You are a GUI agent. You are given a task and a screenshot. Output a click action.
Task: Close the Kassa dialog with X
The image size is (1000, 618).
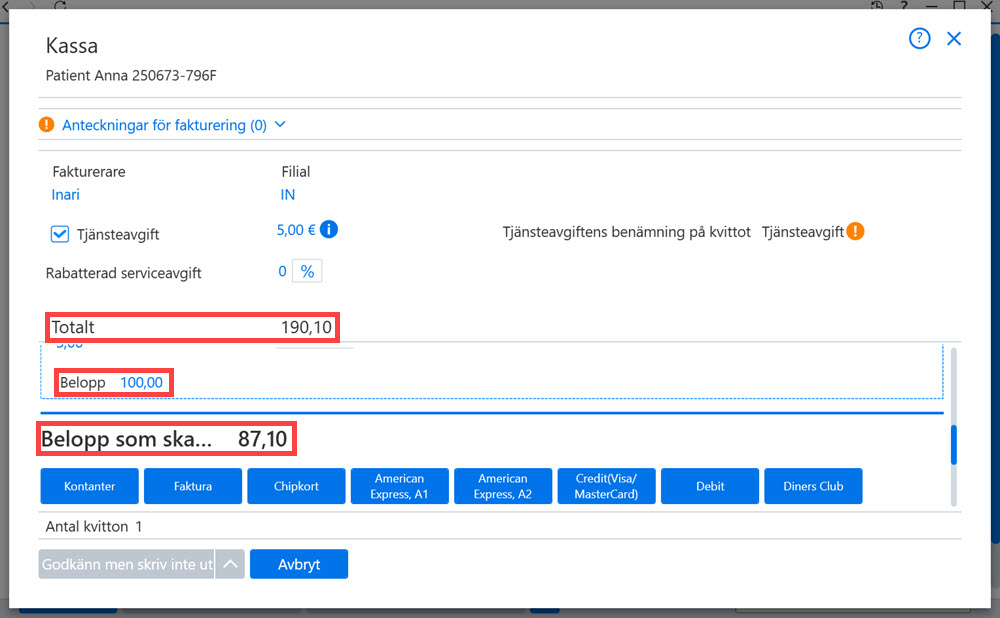[954, 39]
